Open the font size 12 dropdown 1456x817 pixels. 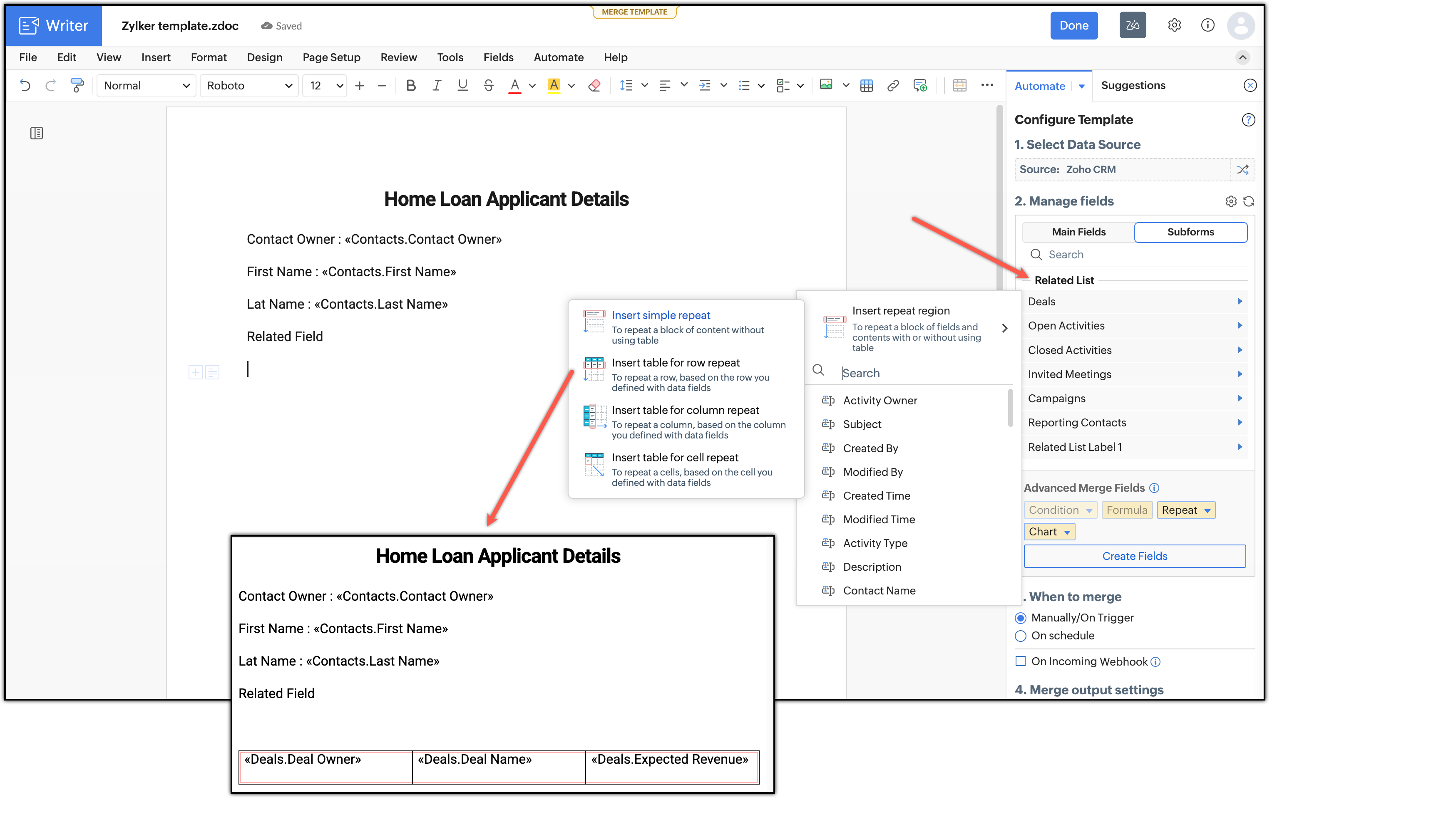tap(325, 85)
